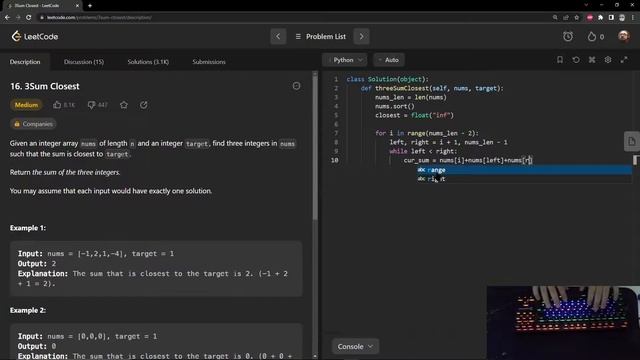Image resolution: width=640 pixels, height=360 pixels.
Task: Open the Problem List
Action: (x=320, y=36)
